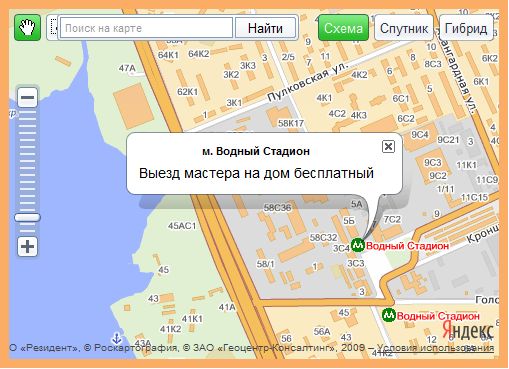Viewport: 509px width, 369px height.
Task: Click house label 45АС1
Action: coord(182,226)
